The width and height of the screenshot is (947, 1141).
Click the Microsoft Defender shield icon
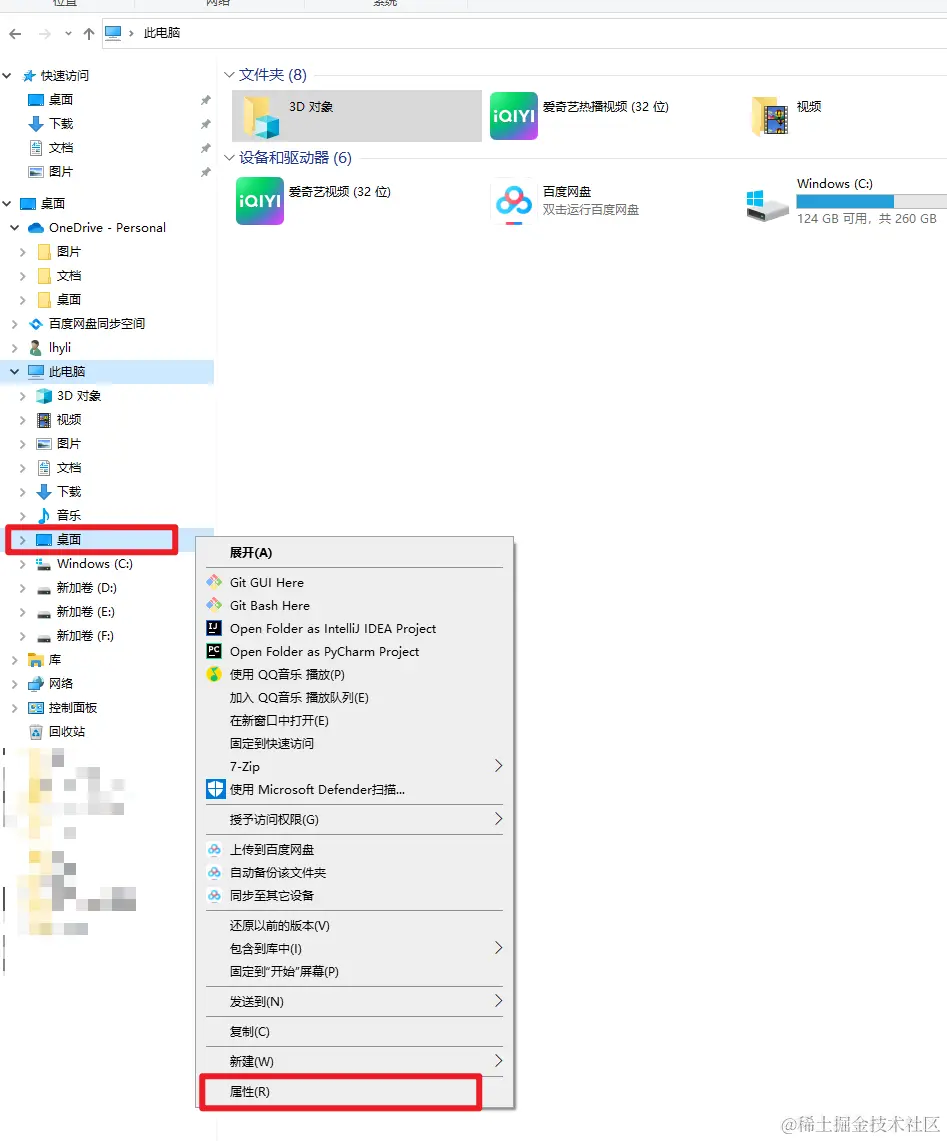pyautogui.click(x=215, y=790)
